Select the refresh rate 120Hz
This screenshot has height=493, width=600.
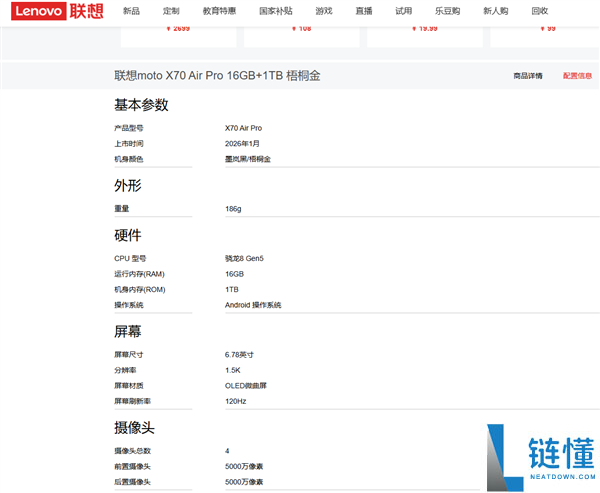(235, 401)
